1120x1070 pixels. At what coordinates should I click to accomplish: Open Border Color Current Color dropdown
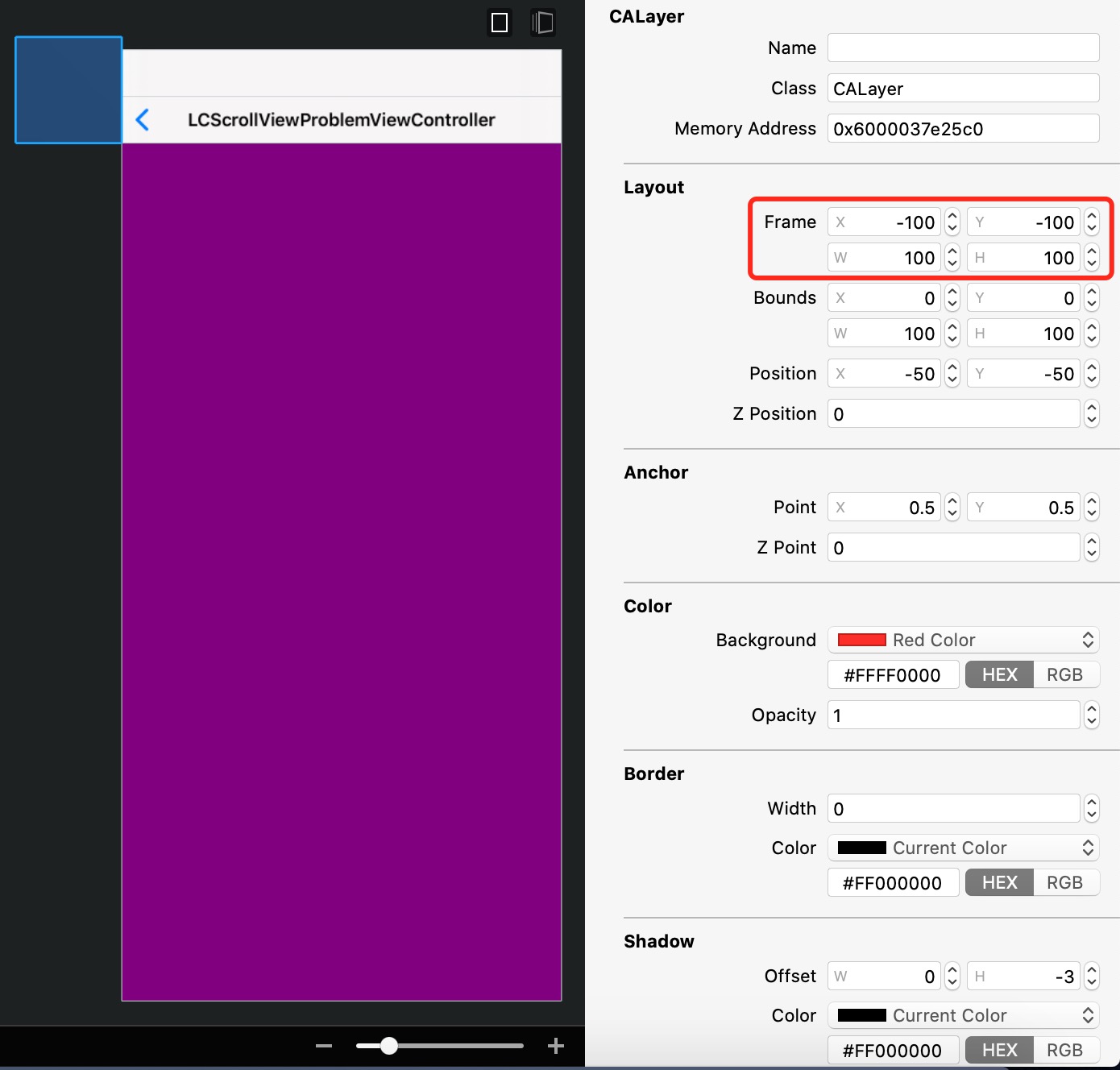tap(963, 848)
